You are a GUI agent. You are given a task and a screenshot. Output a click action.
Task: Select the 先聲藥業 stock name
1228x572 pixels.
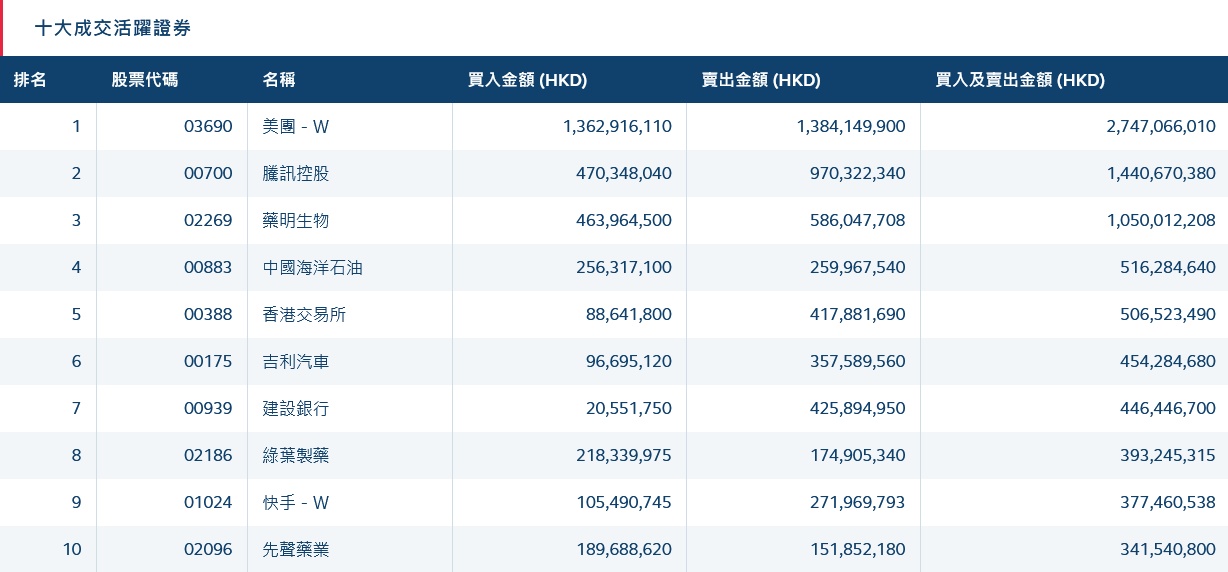[295, 550]
